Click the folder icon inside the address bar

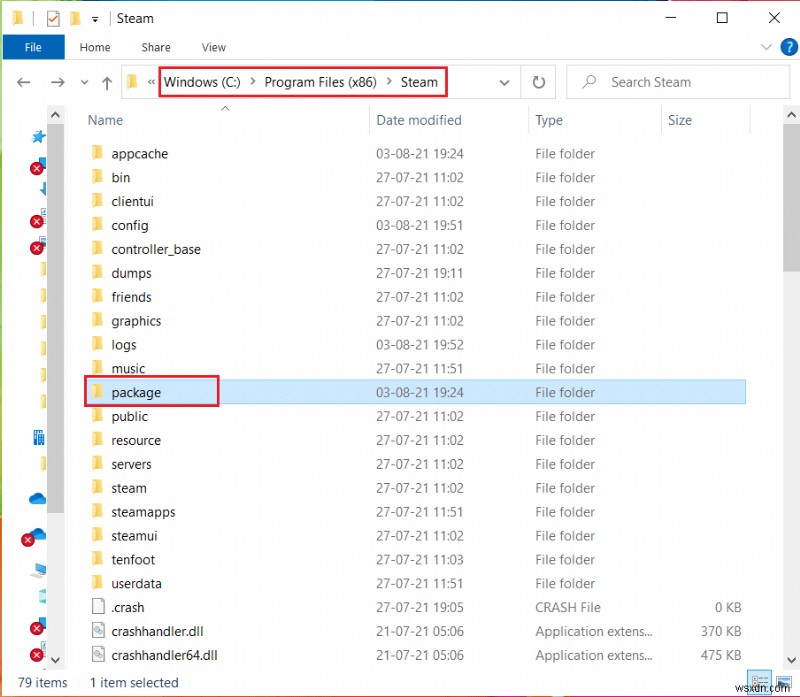[133, 82]
